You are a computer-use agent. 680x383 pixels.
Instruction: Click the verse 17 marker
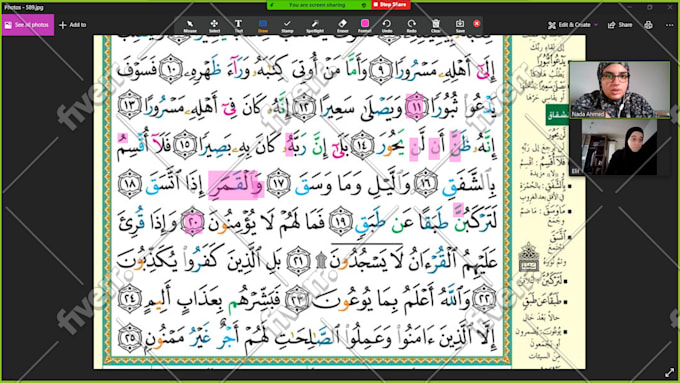278,183
